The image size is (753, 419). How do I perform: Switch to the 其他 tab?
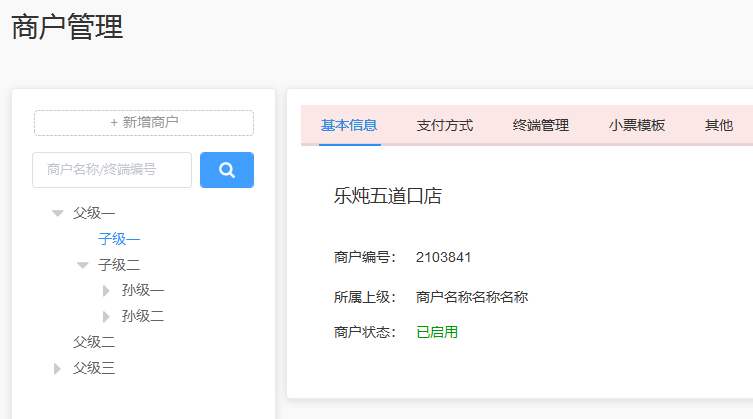point(719,126)
